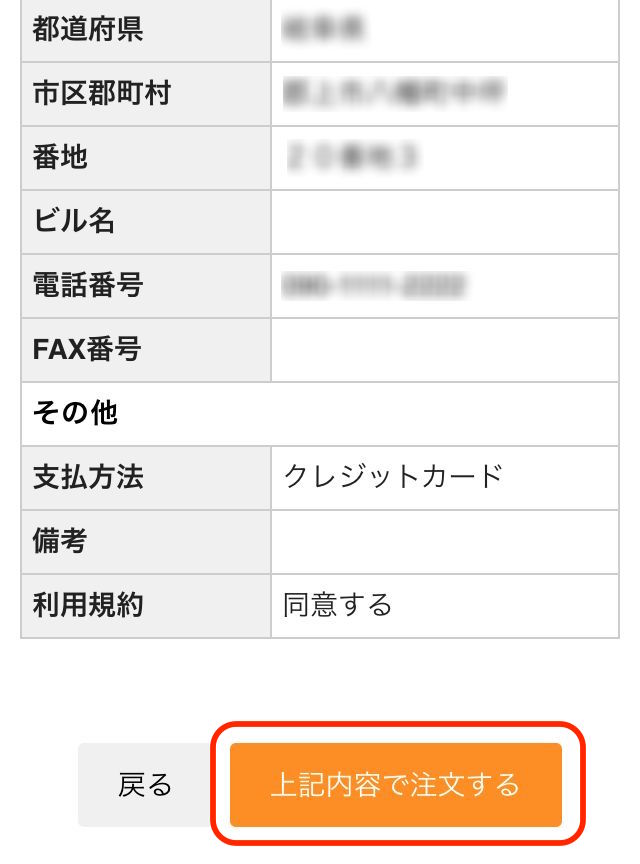640x864 pixels.
Task: Select the クレジットカード payment value
Action: pyautogui.click(x=393, y=477)
